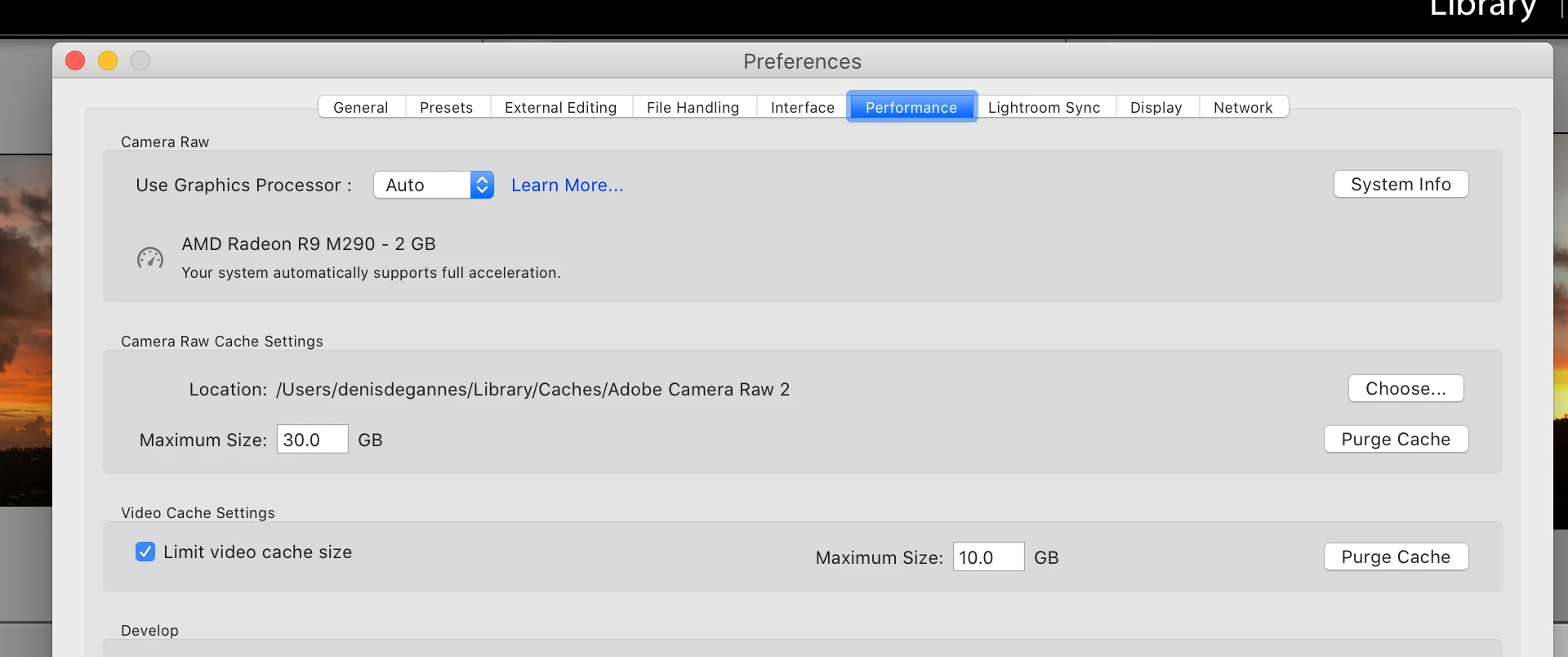Switch to the Display tab
The height and width of the screenshot is (657, 1568).
coord(1156,107)
